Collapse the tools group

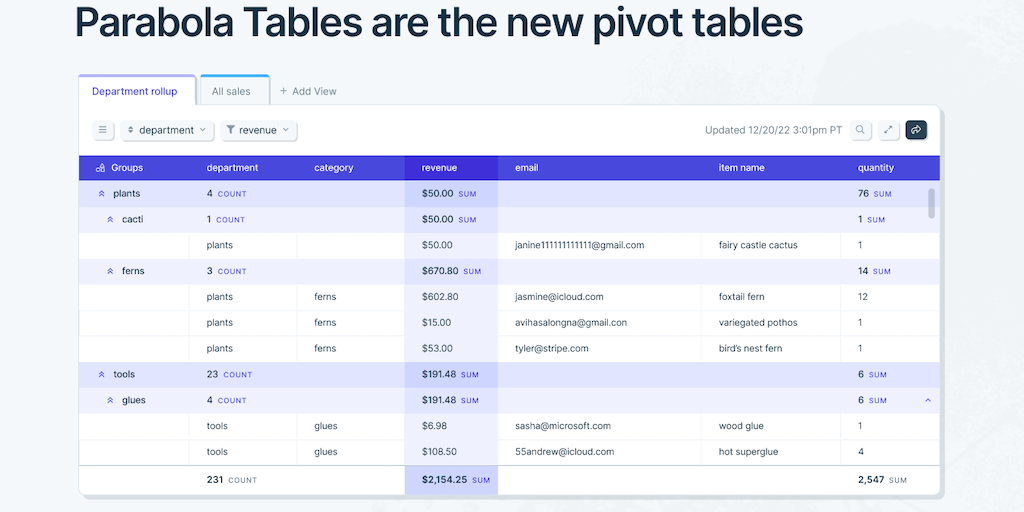click(101, 375)
